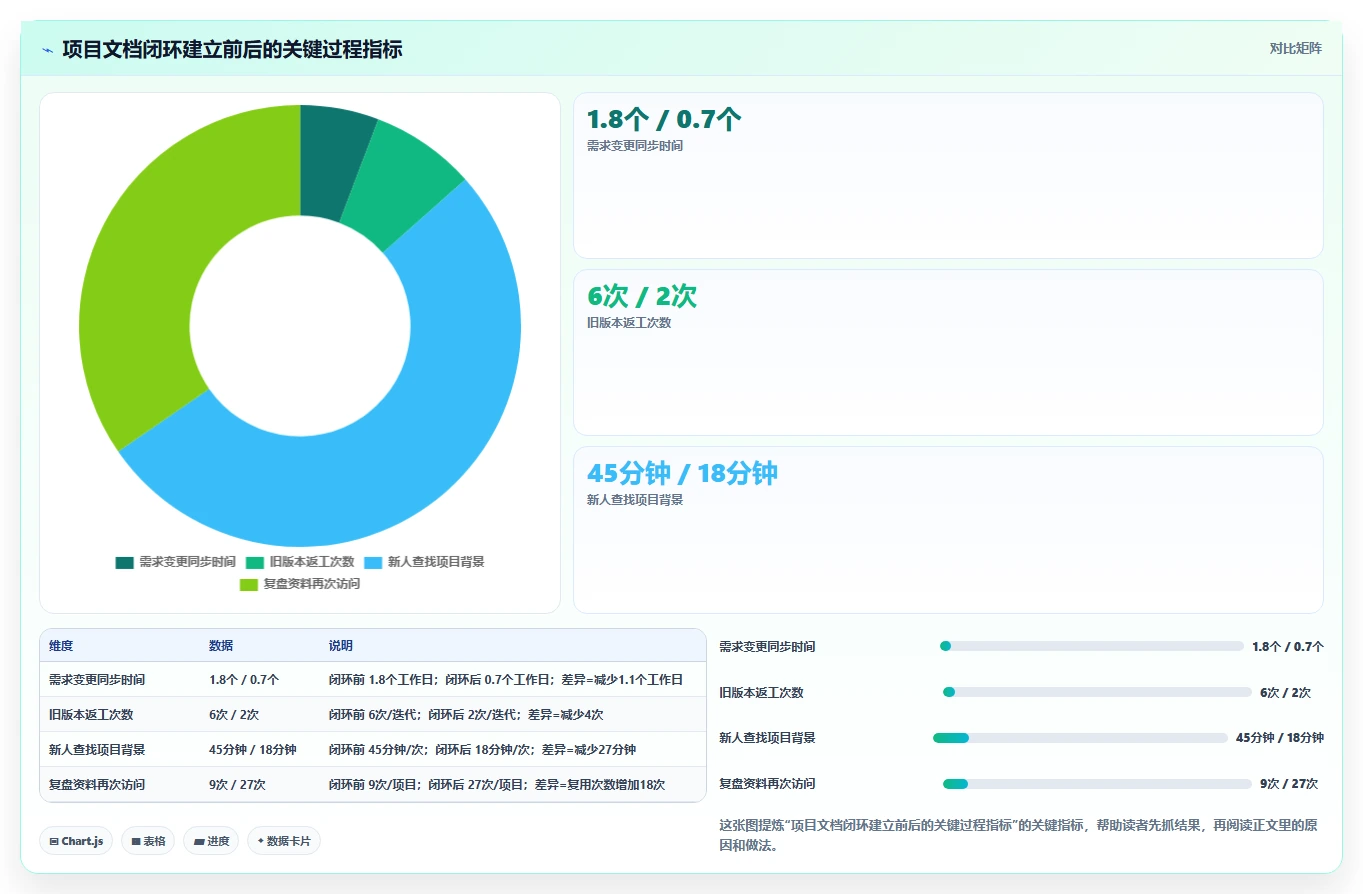Click the 新人查找项目背景 card caption
Screen dimensions: 1363x894
pos(635,500)
